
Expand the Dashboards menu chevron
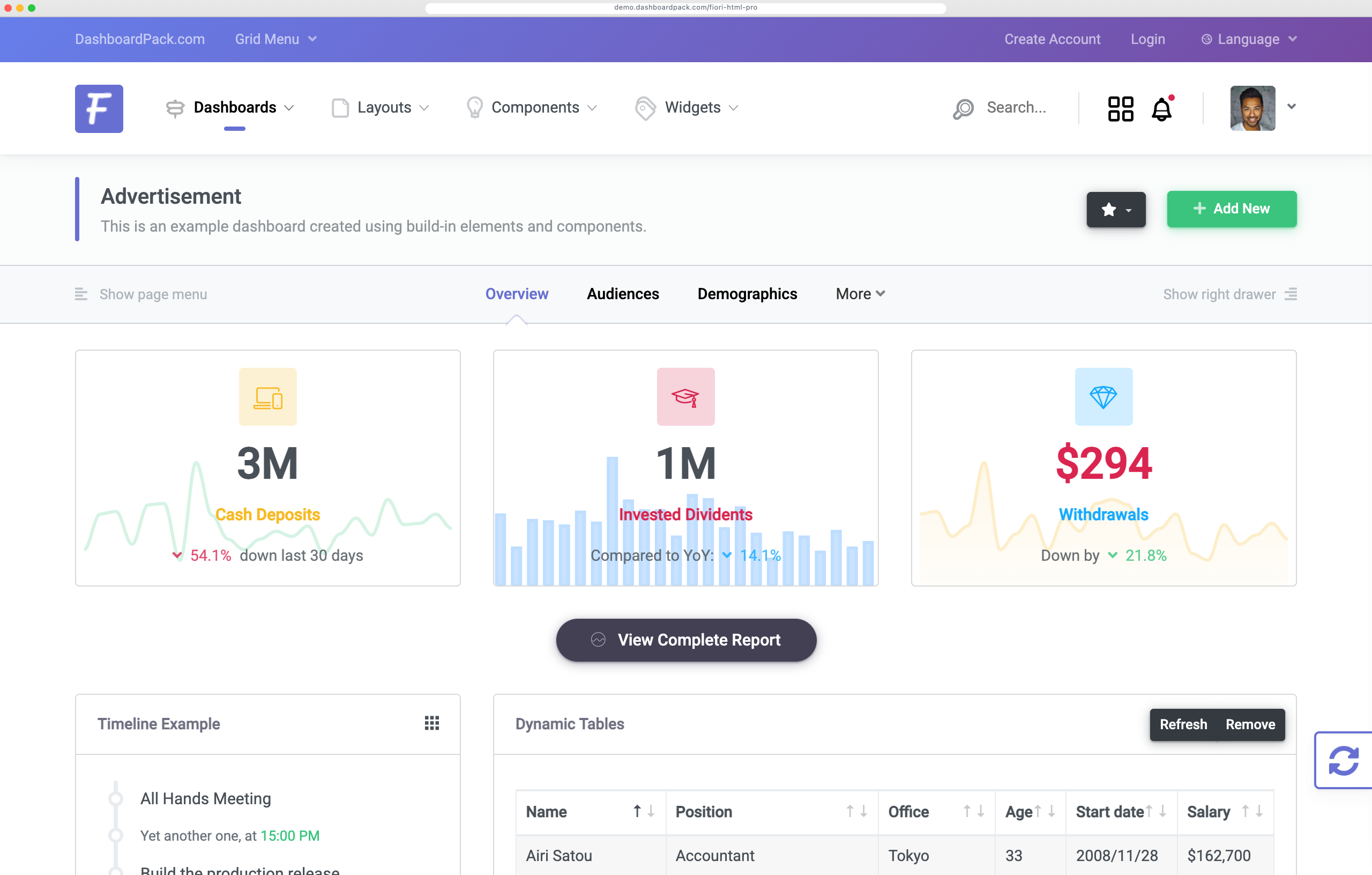click(289, 108)
